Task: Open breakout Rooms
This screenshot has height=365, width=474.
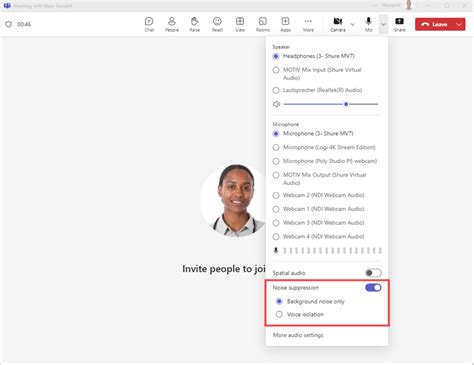Action: point(263,24)
